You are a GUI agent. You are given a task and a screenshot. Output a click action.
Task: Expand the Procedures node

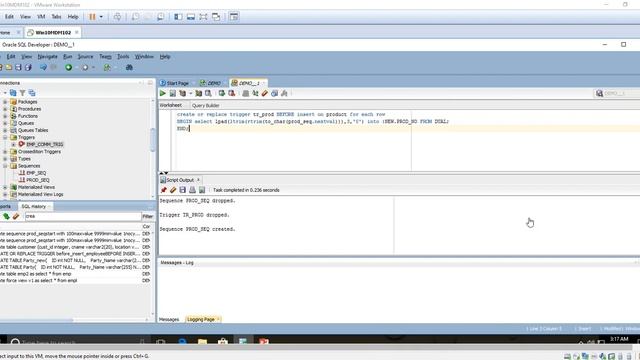point(5,109)
